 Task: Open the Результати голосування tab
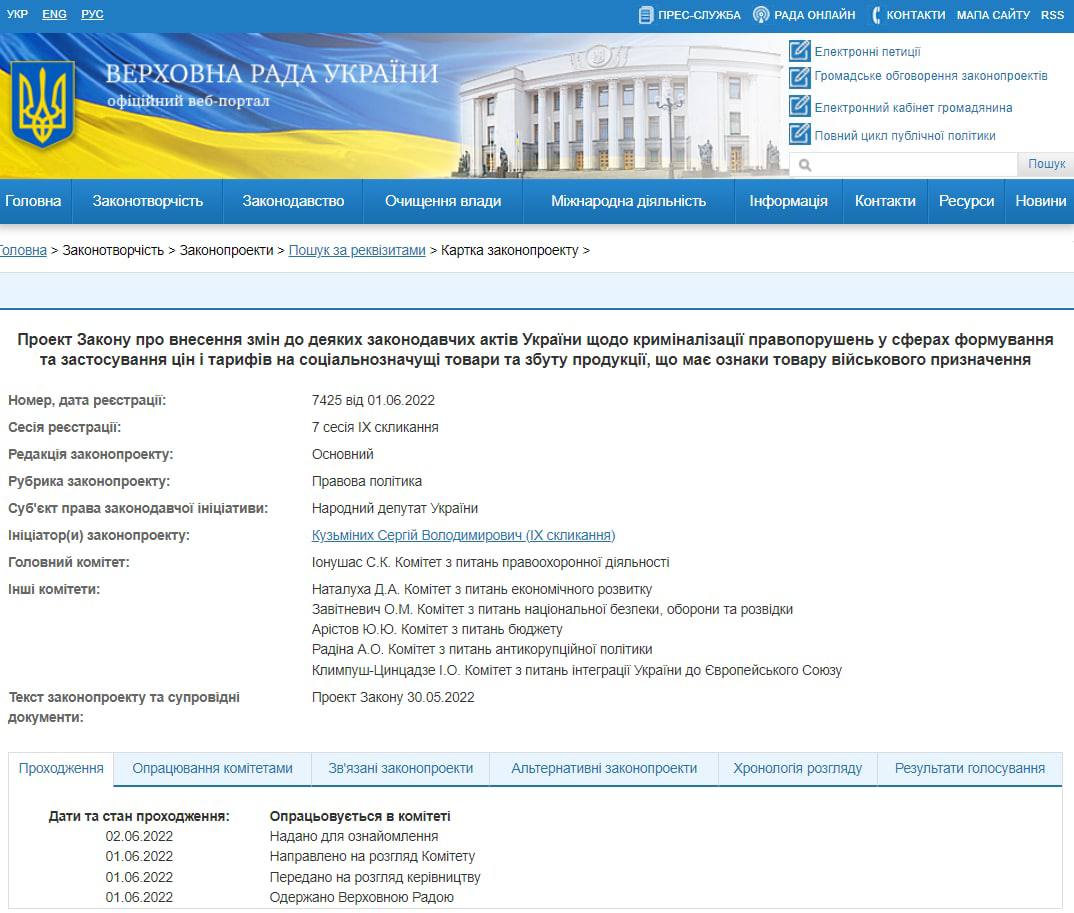click(x=969, y=768)
